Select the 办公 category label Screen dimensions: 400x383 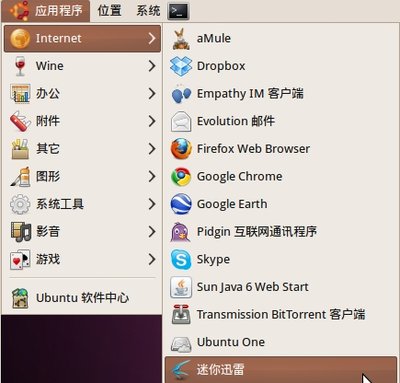(48, 94)
